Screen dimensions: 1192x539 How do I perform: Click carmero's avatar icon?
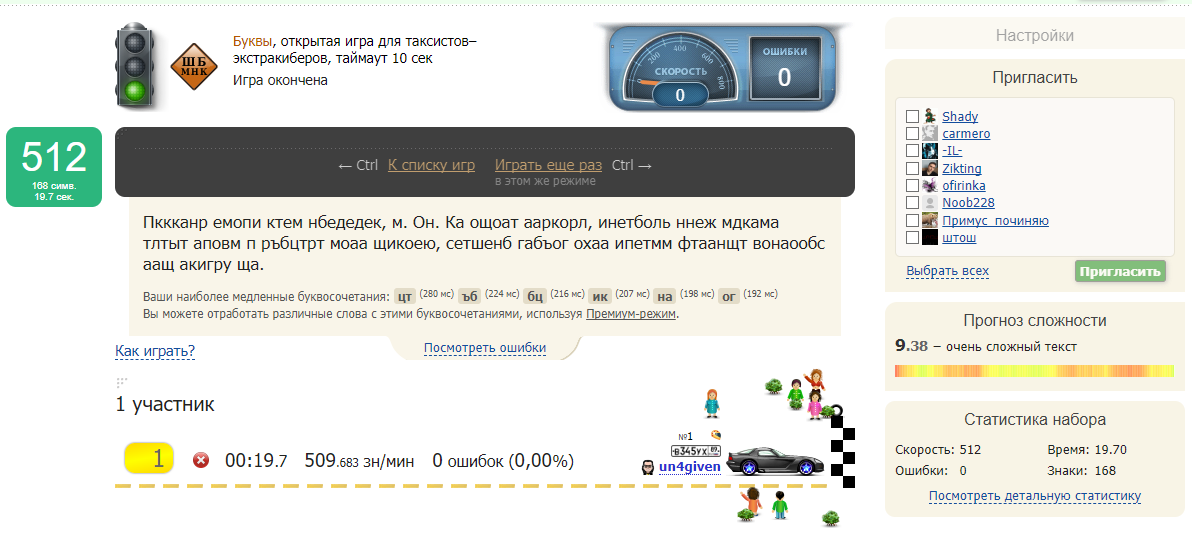click(930, 134)
